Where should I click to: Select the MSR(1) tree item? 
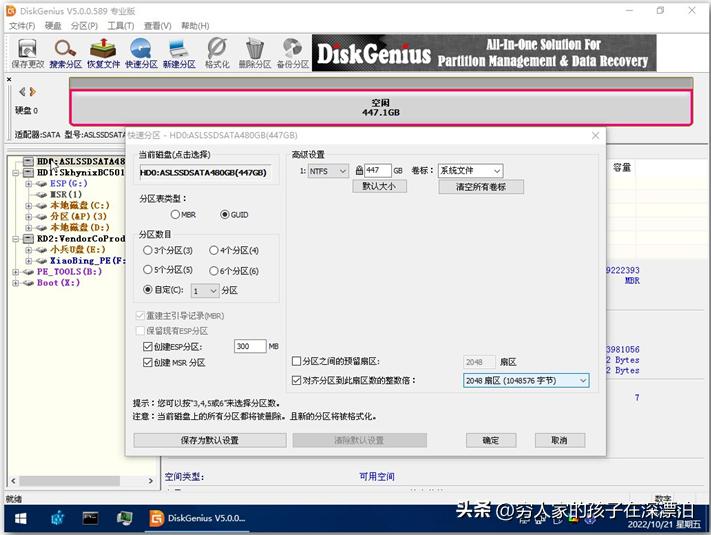pos(66,195)
